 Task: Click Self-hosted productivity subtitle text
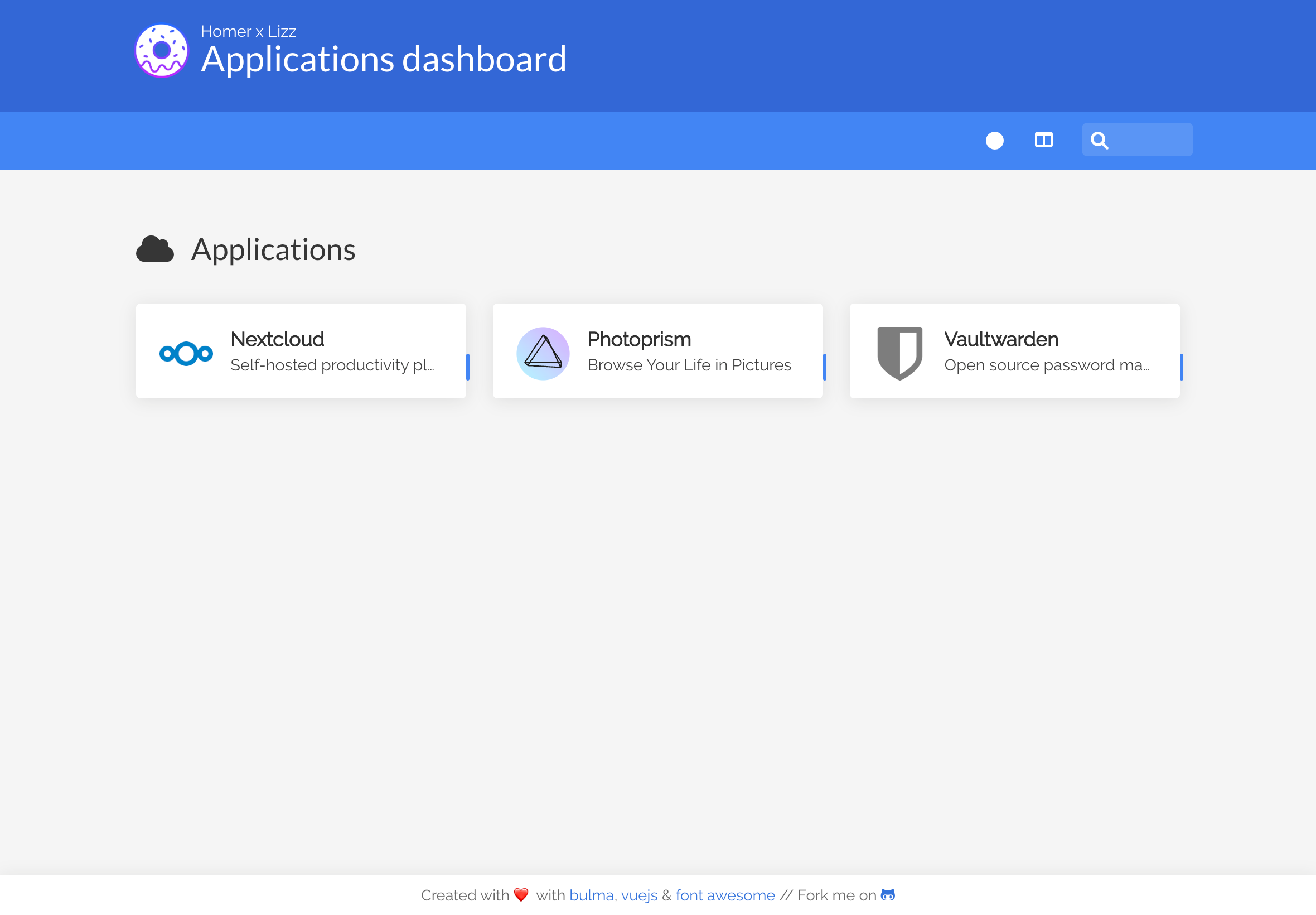[x=332, y=365]
